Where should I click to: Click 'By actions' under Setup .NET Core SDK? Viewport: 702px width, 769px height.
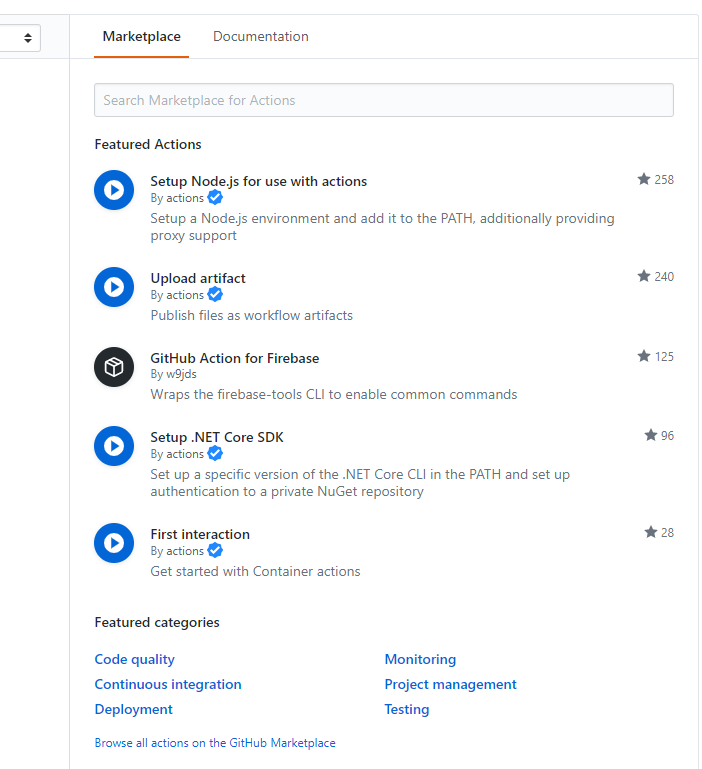[x=177, y=454]
